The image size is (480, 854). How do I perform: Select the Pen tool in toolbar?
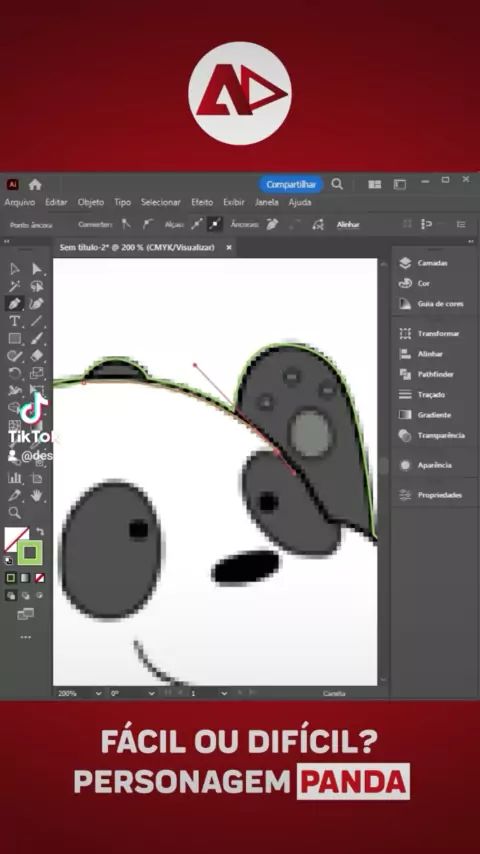click(15, 303)
